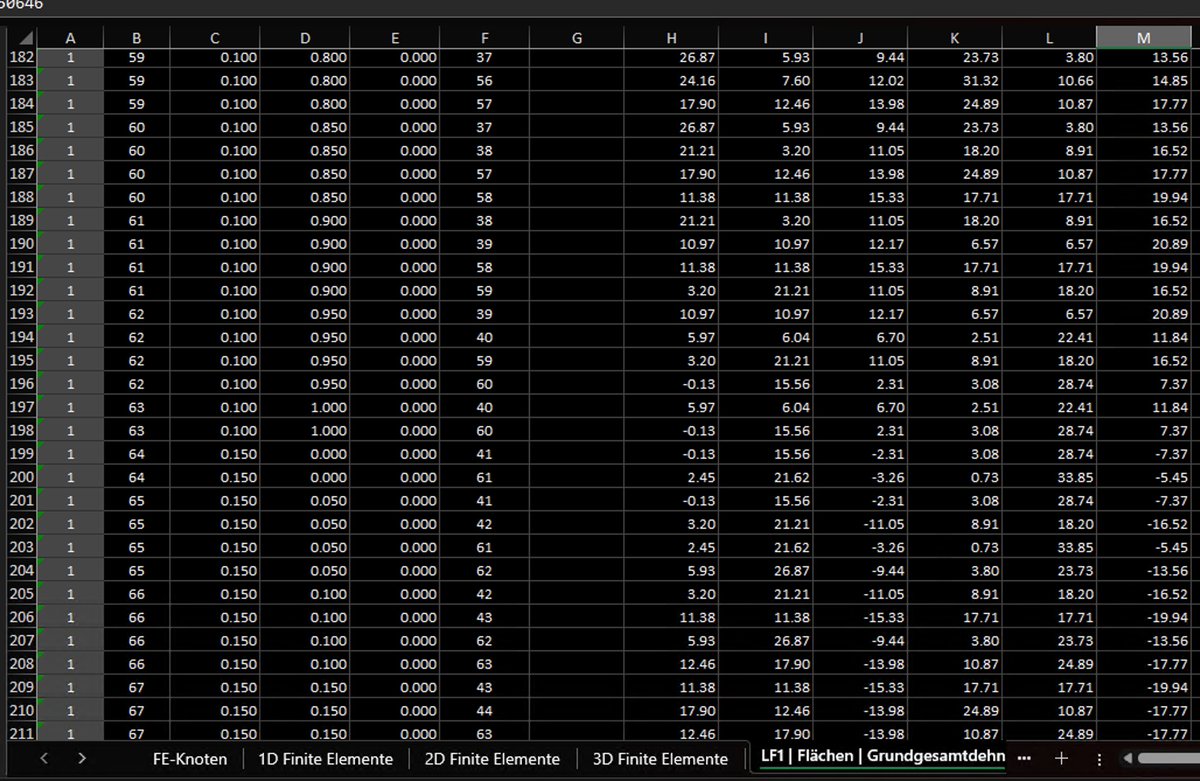The width and height of the screenshot is (1200, 781).
Task: Select column H header
Action: tap(671, 37)
